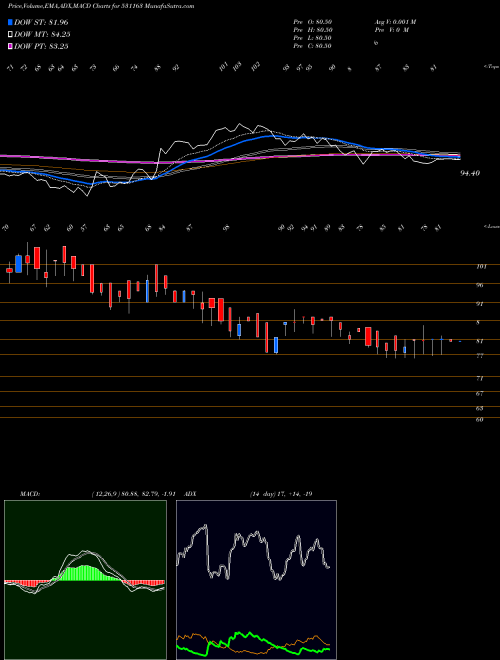Select the DOW MT legend label
500x660 pixels.
(41, 34)
